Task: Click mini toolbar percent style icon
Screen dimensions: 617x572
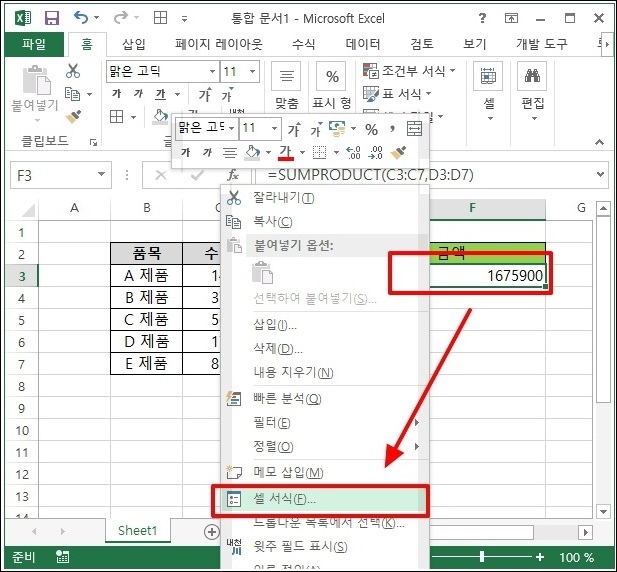Action: coord(371,129)
